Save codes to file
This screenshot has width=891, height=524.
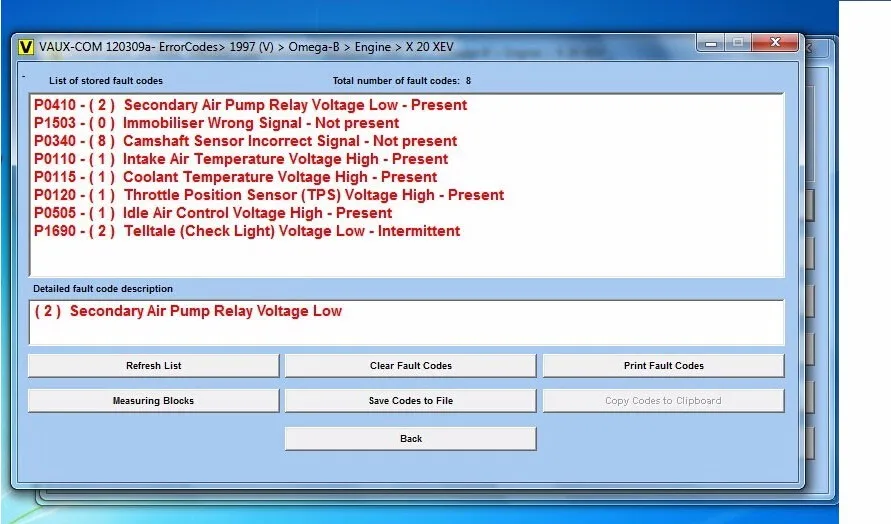[x=410, y=401]
